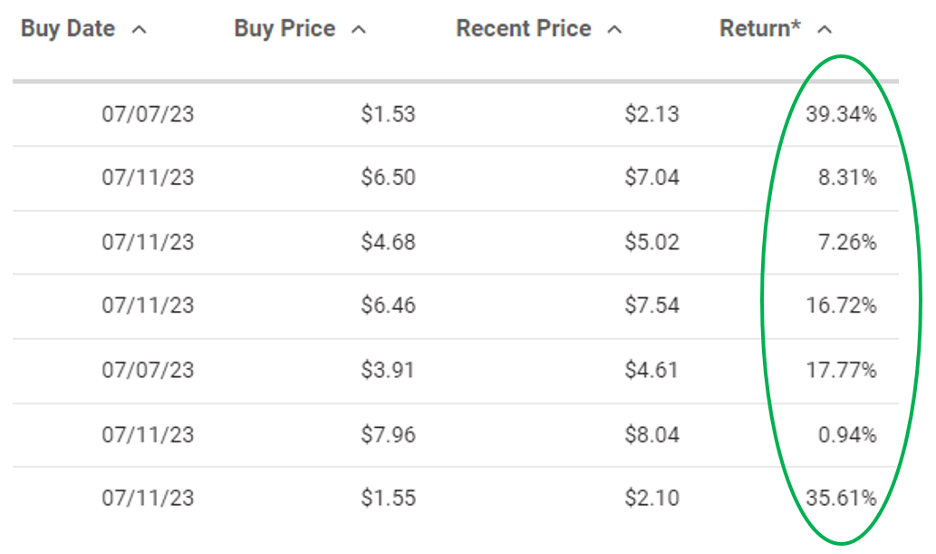Click the sort arrow beside Return*
The width and height of the screenshot is (936, 554).
tap(824, 30)
